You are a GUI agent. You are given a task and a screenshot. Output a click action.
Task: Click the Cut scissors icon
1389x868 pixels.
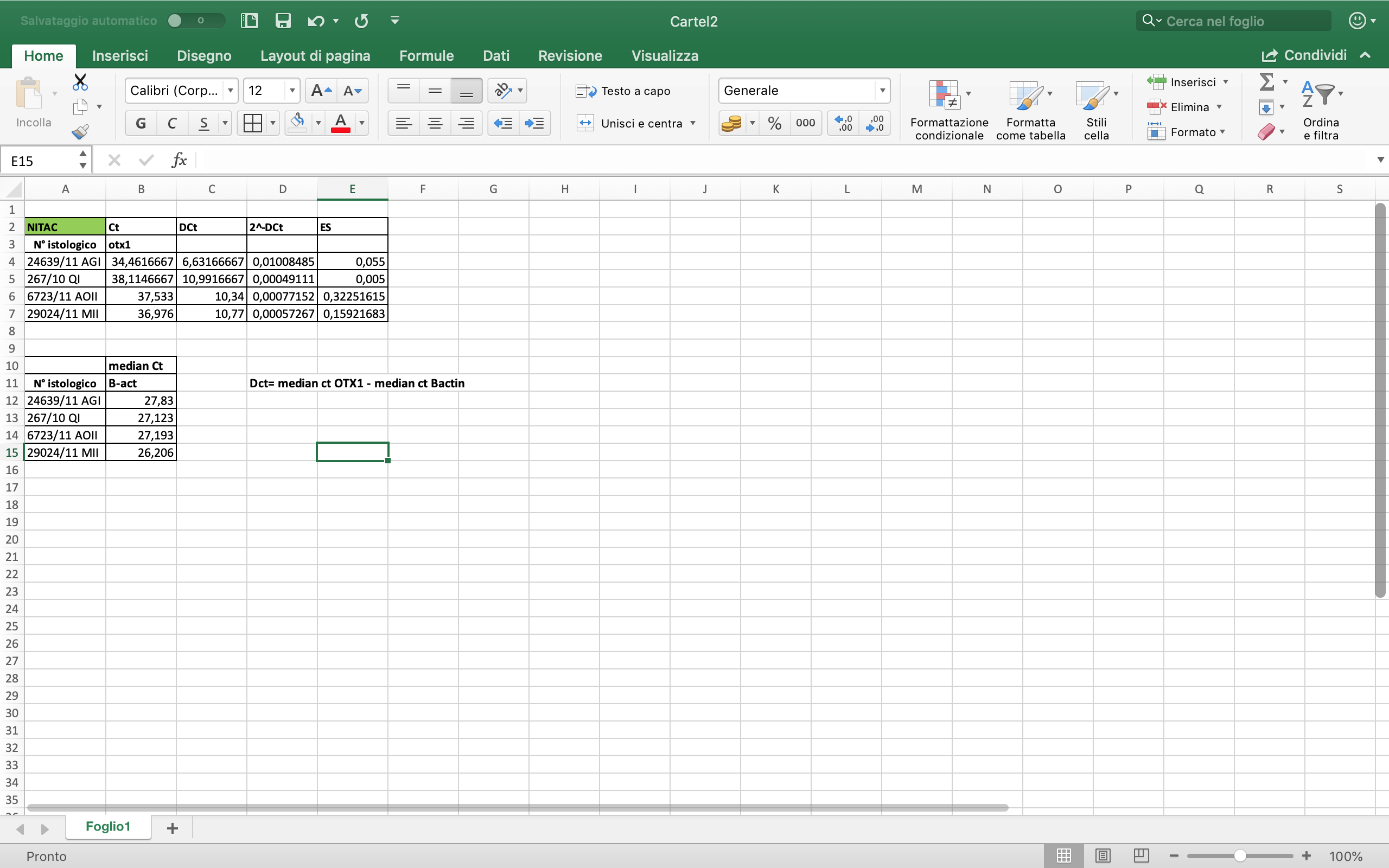pyautogui.click(x=80, y=82)
